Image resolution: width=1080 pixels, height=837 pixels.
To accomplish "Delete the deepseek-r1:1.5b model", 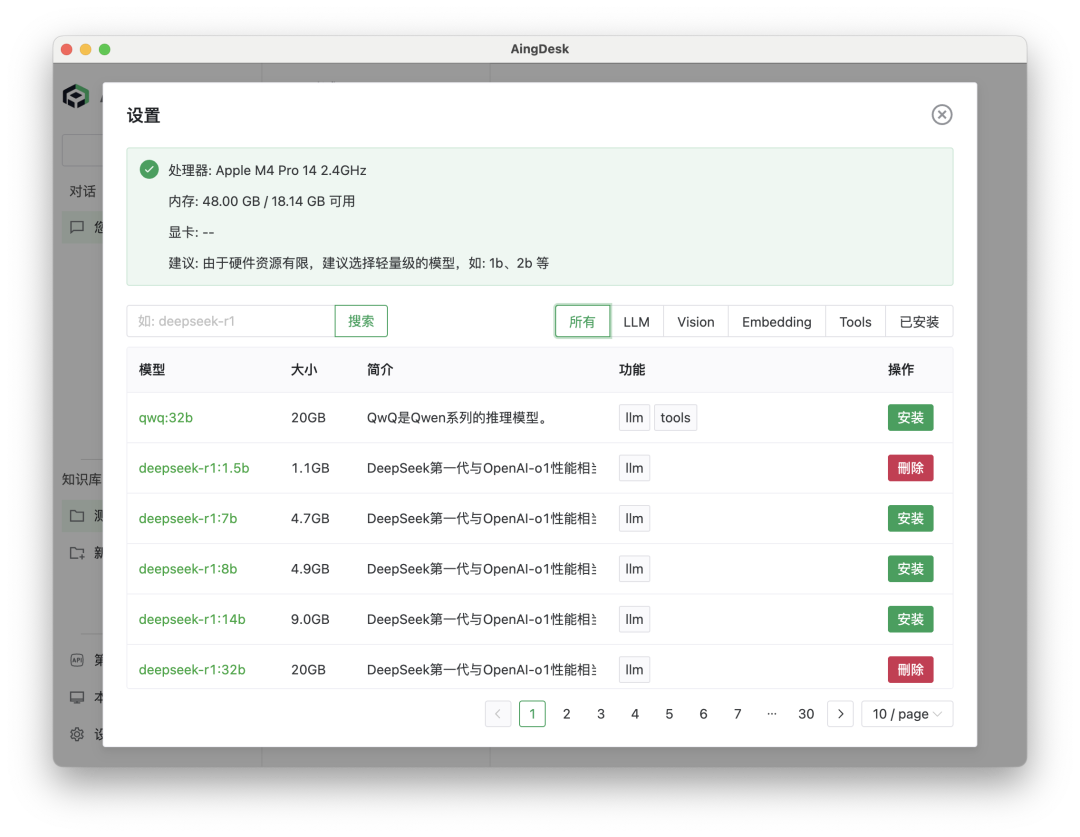I will [910, 468].
